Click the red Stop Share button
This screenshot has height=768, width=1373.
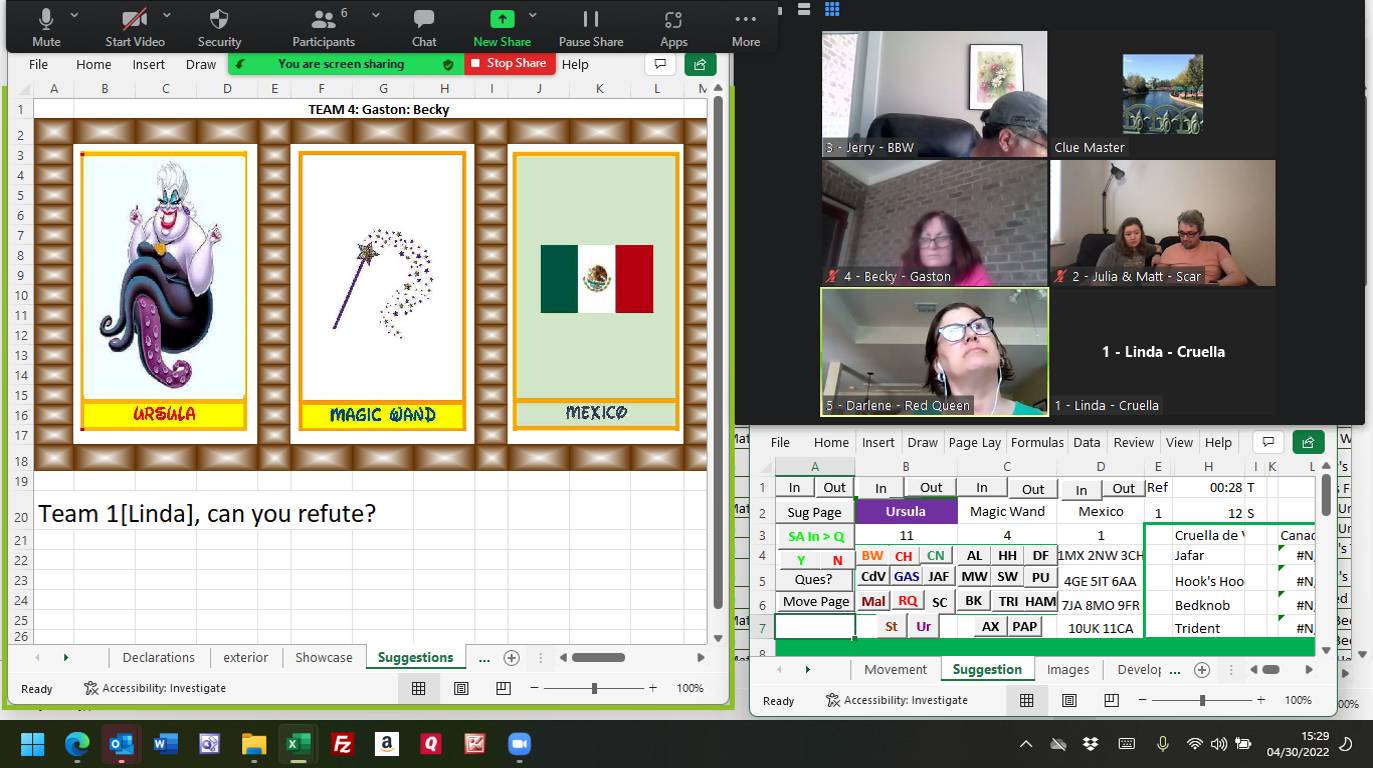coord(508,64)
